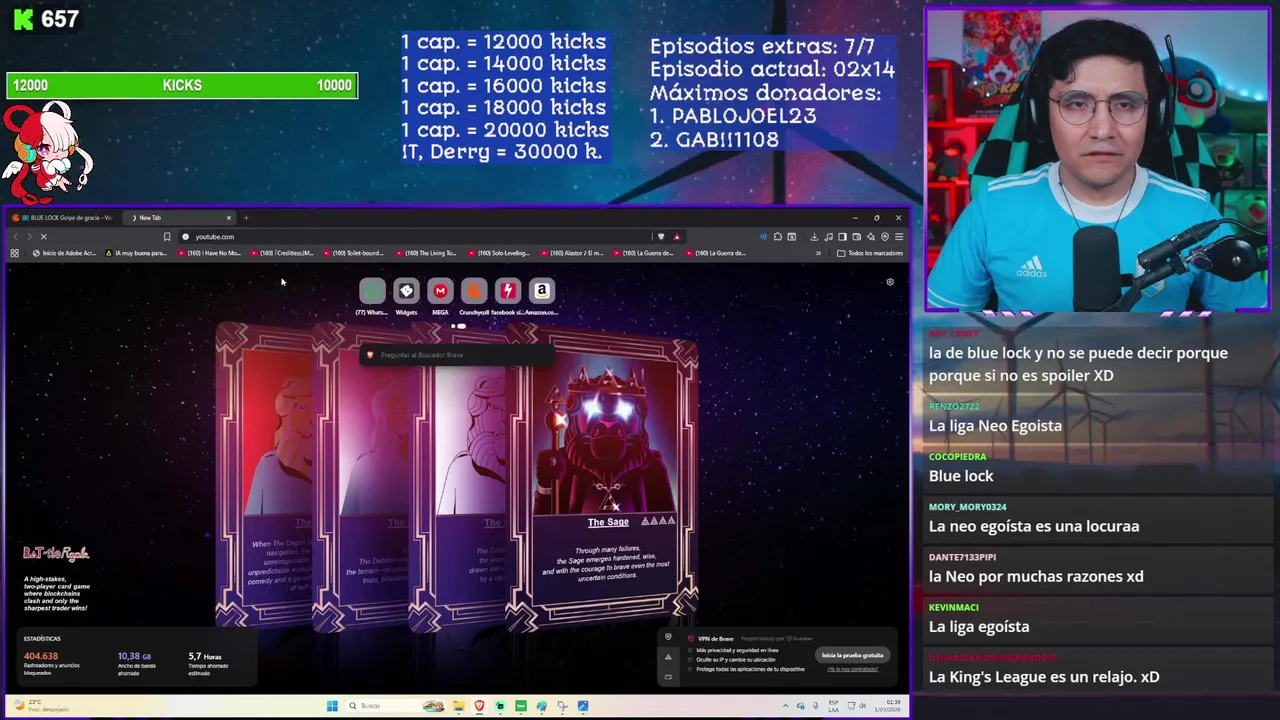Switch to the BLUE LOCK Golpe de gracia tab

point(66,217)
